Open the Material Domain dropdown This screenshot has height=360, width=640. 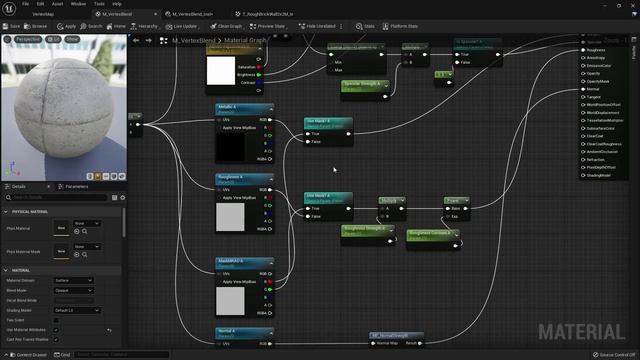tap(74, 280)
